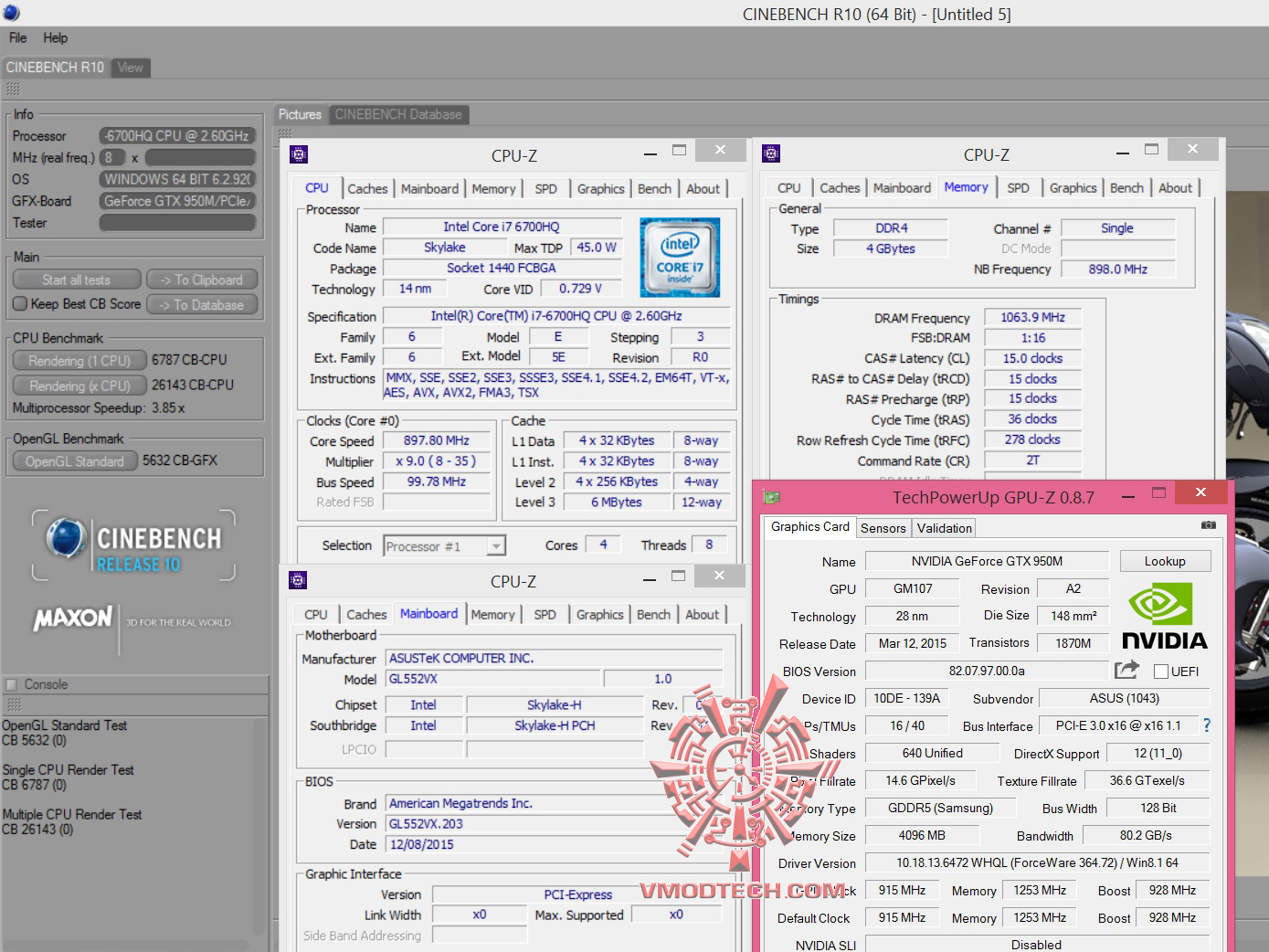
Task: Click the "Single CPU Render Test" console line
Action: tap(69, 769)
